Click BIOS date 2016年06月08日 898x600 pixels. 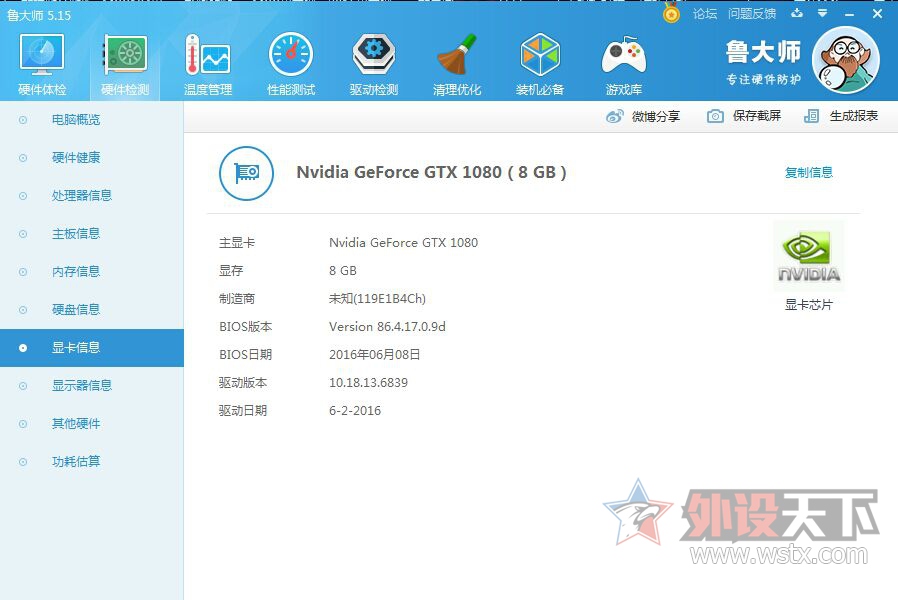click(x=375, y=354)
